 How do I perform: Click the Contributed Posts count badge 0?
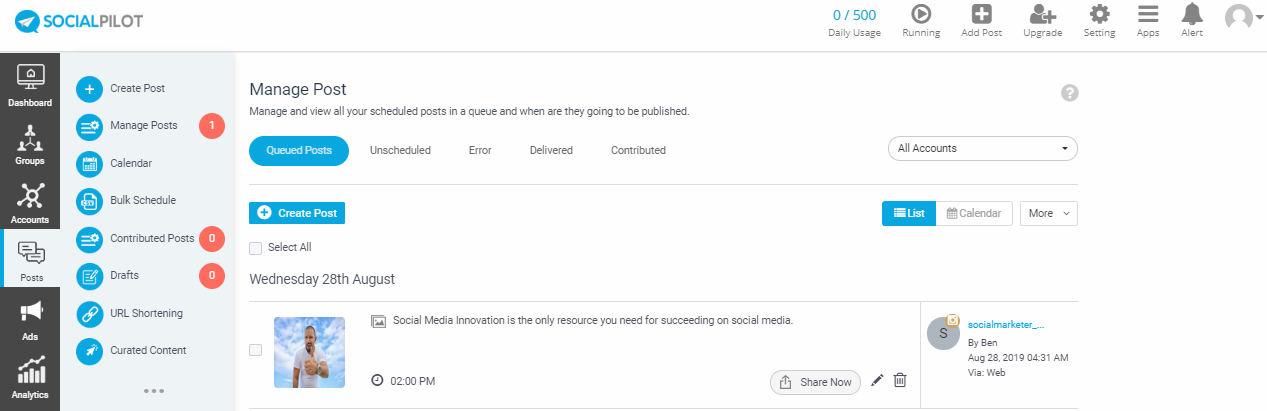pos(212,238)
